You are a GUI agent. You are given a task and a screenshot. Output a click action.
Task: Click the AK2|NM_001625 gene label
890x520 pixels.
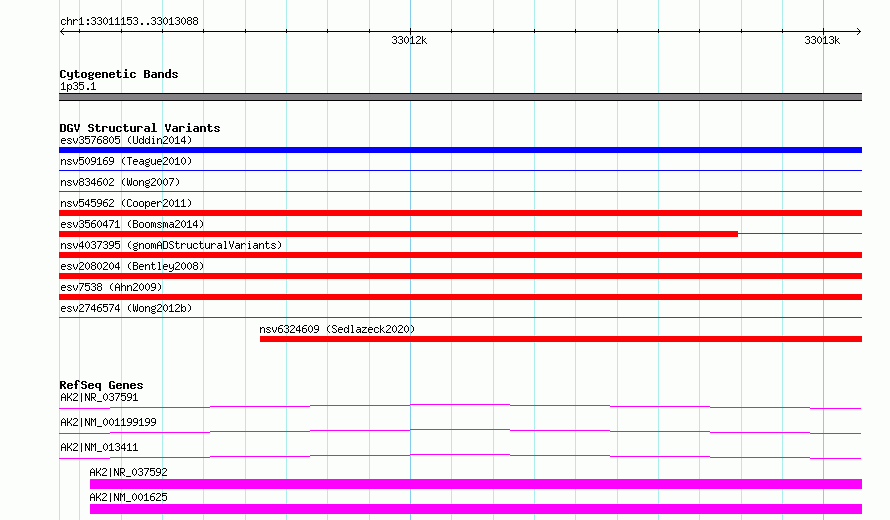[x=128, y=497]
